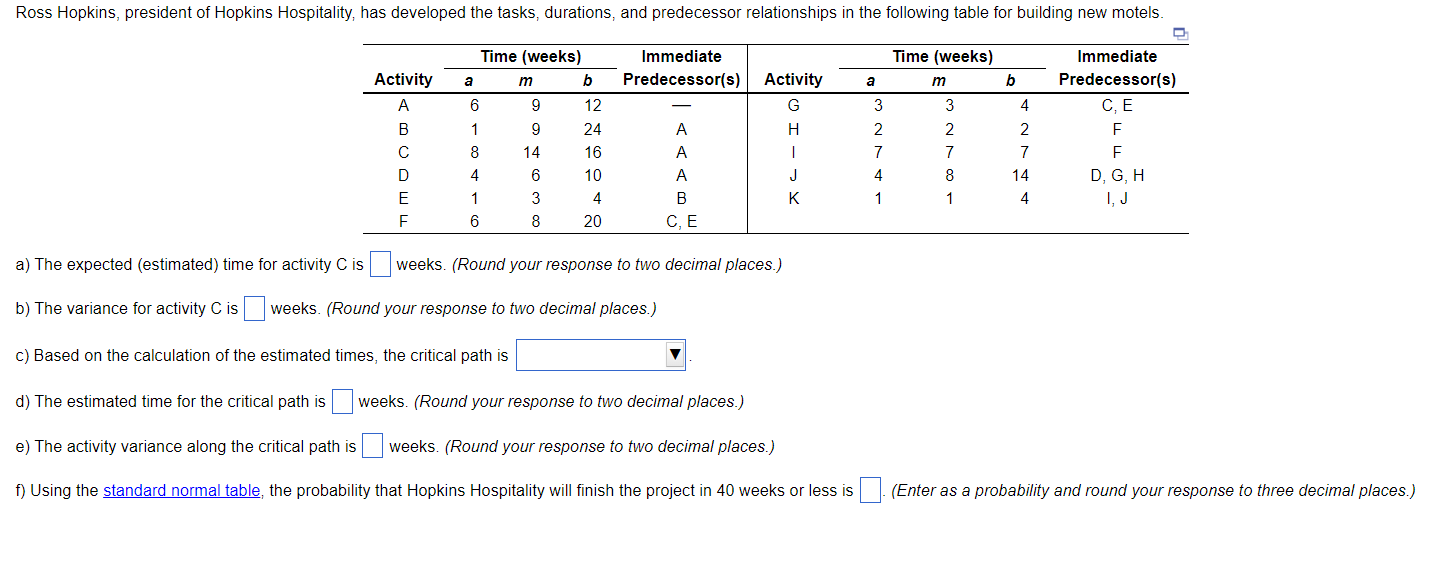Click the predecessor entry C, E for activity G
This screenshot has width=1437, height=582.
(1117, 105)
